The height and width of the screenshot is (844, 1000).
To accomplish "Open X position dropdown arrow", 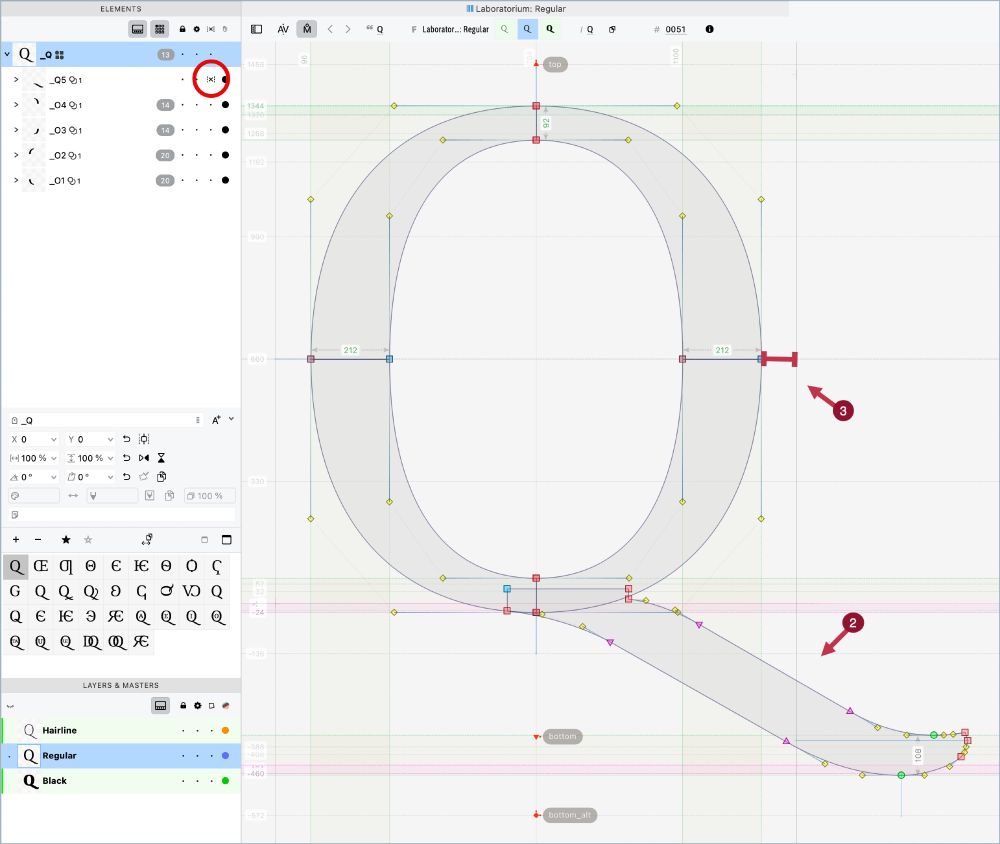I will point(54,440).
